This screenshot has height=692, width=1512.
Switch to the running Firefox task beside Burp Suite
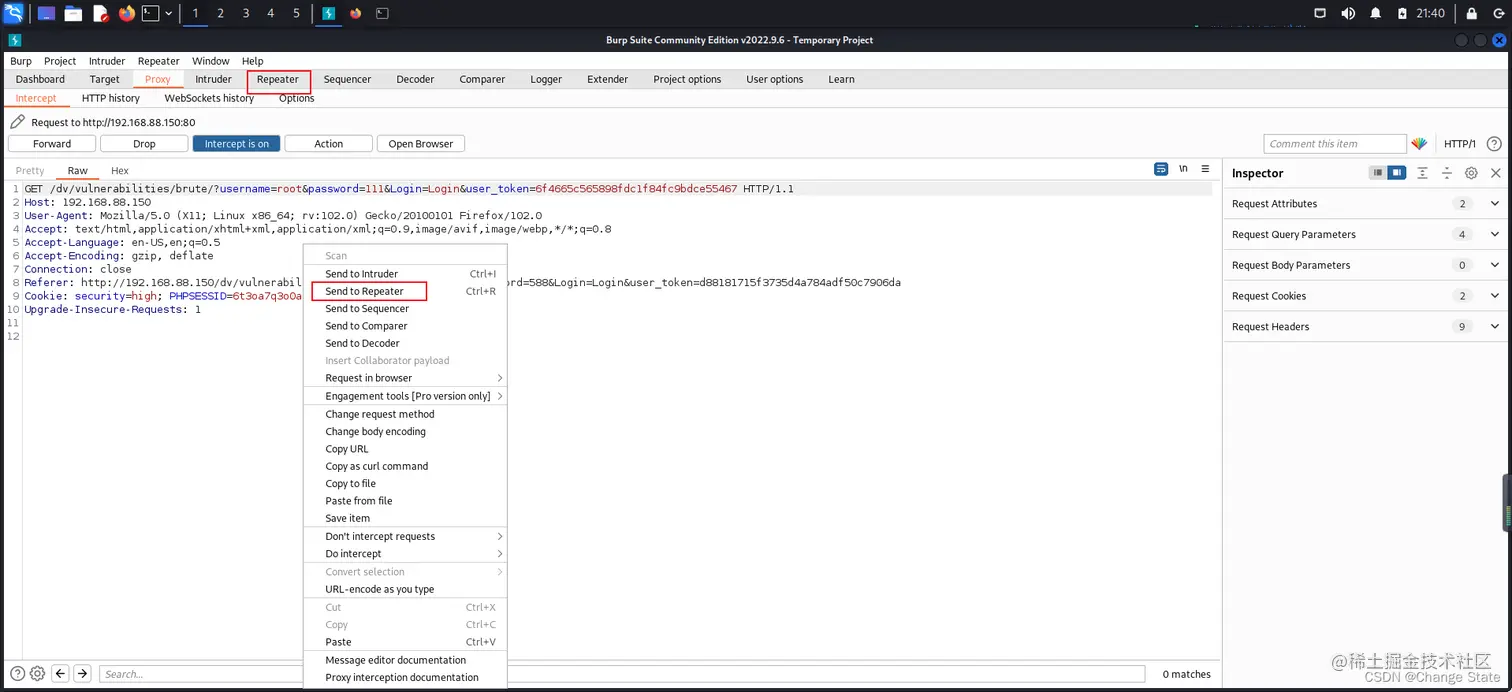[x=356, y=13]
